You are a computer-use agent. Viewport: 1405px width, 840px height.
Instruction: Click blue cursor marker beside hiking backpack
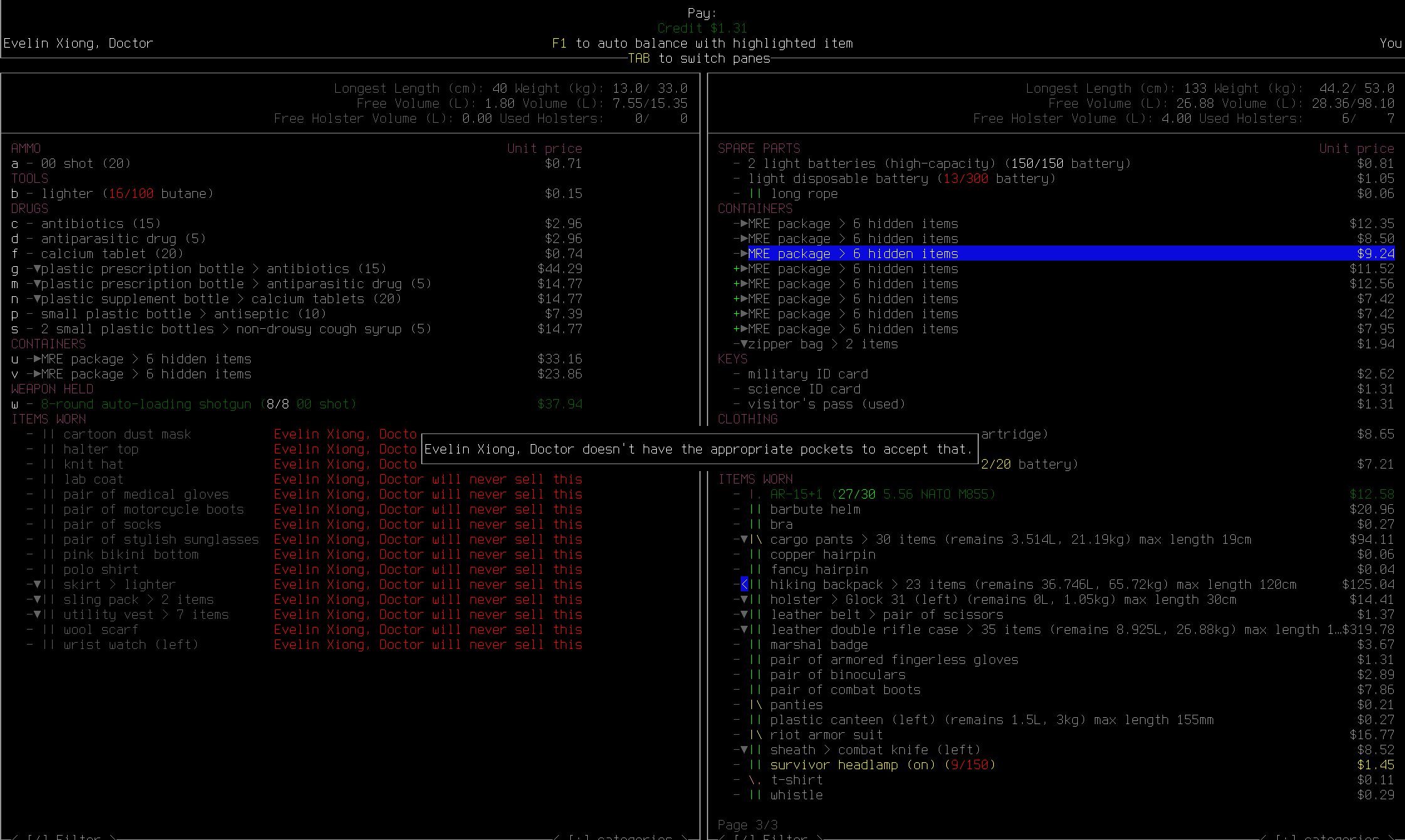tap(744, 584)
